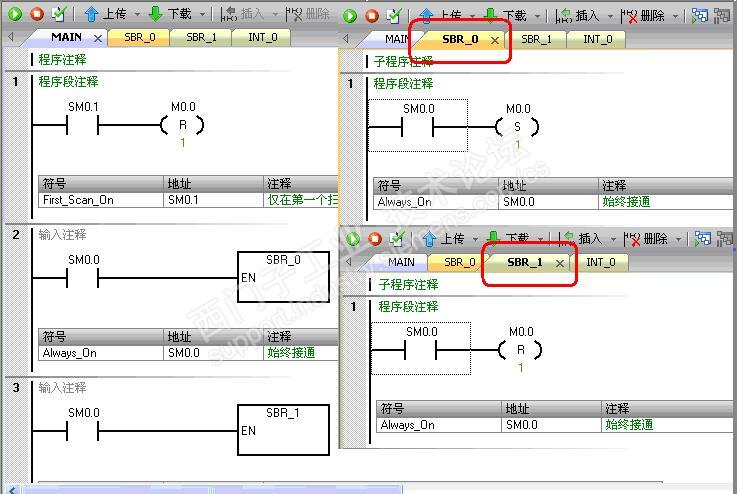Screen dimensions: 737x494
Task: Click Upload (上传) in the toolbar above active MAIN tab
Action: (106, 14)
